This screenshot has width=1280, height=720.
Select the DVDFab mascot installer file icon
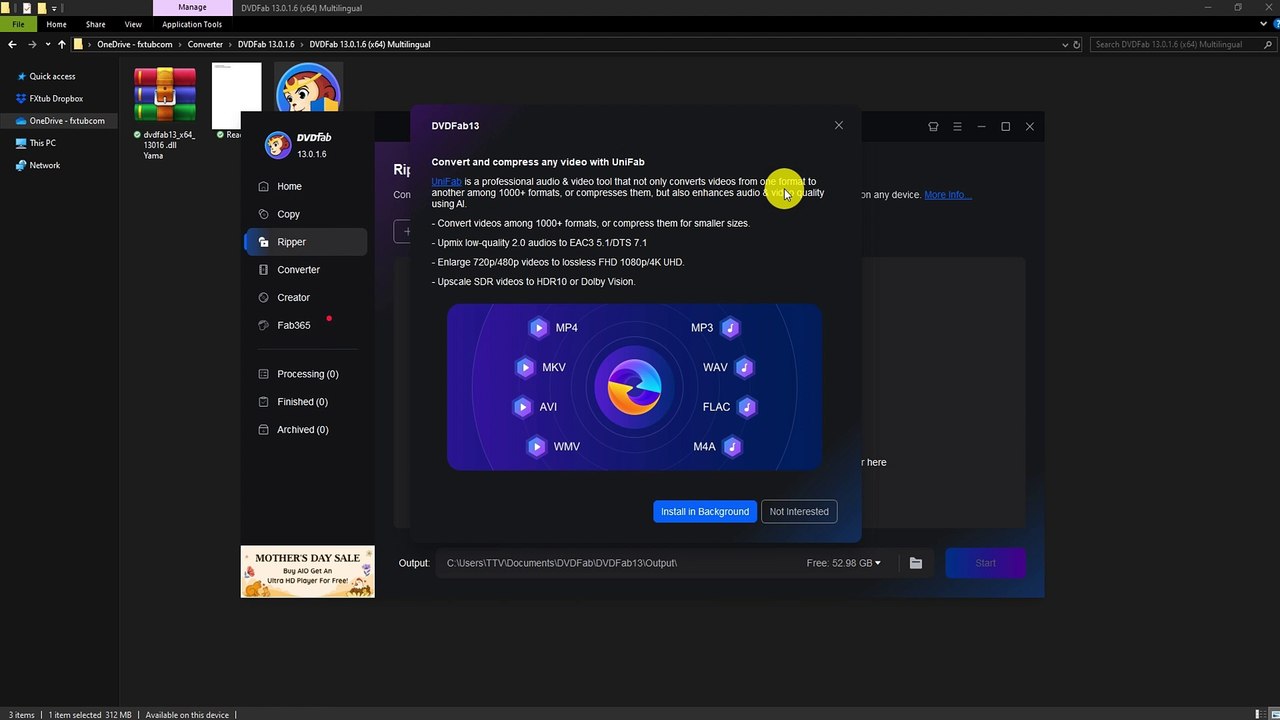[x=309, y=87]
